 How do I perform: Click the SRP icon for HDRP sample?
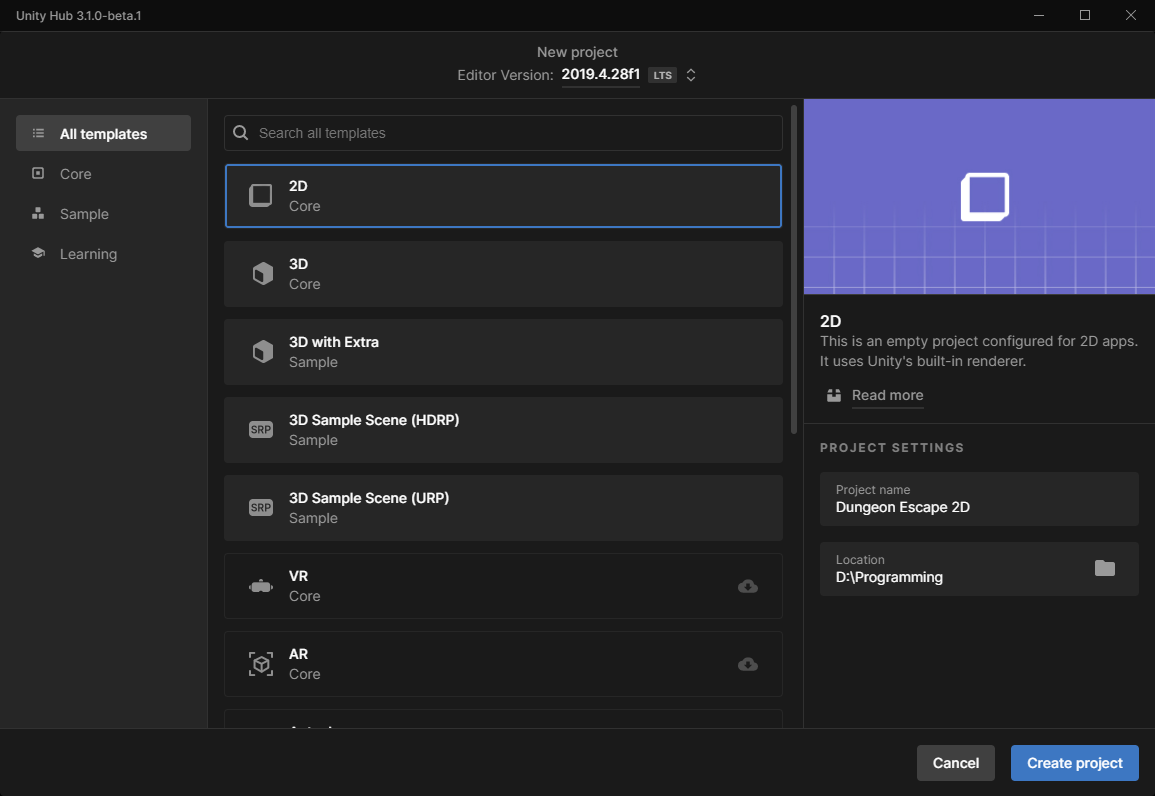click(261, 430)
